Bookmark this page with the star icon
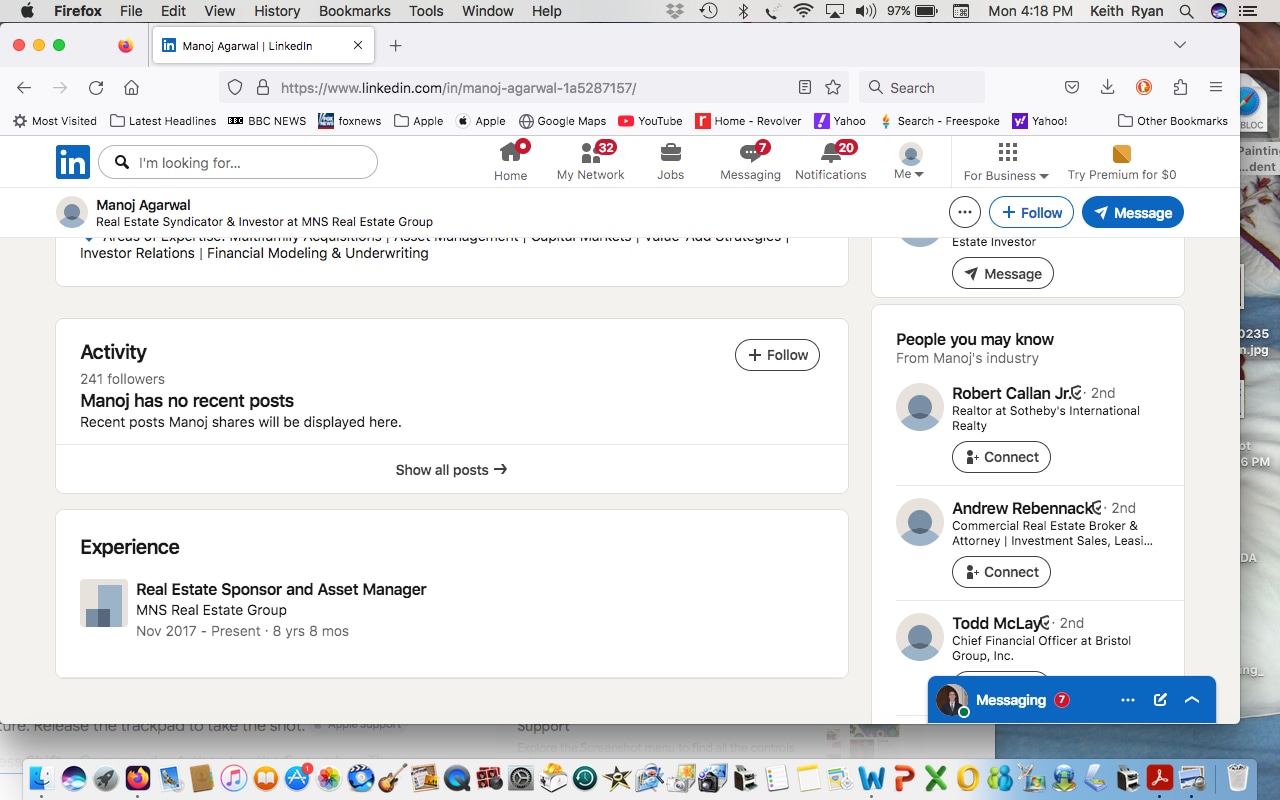Viewport: 1280px width, 800px height. click(x=833, y=88)
